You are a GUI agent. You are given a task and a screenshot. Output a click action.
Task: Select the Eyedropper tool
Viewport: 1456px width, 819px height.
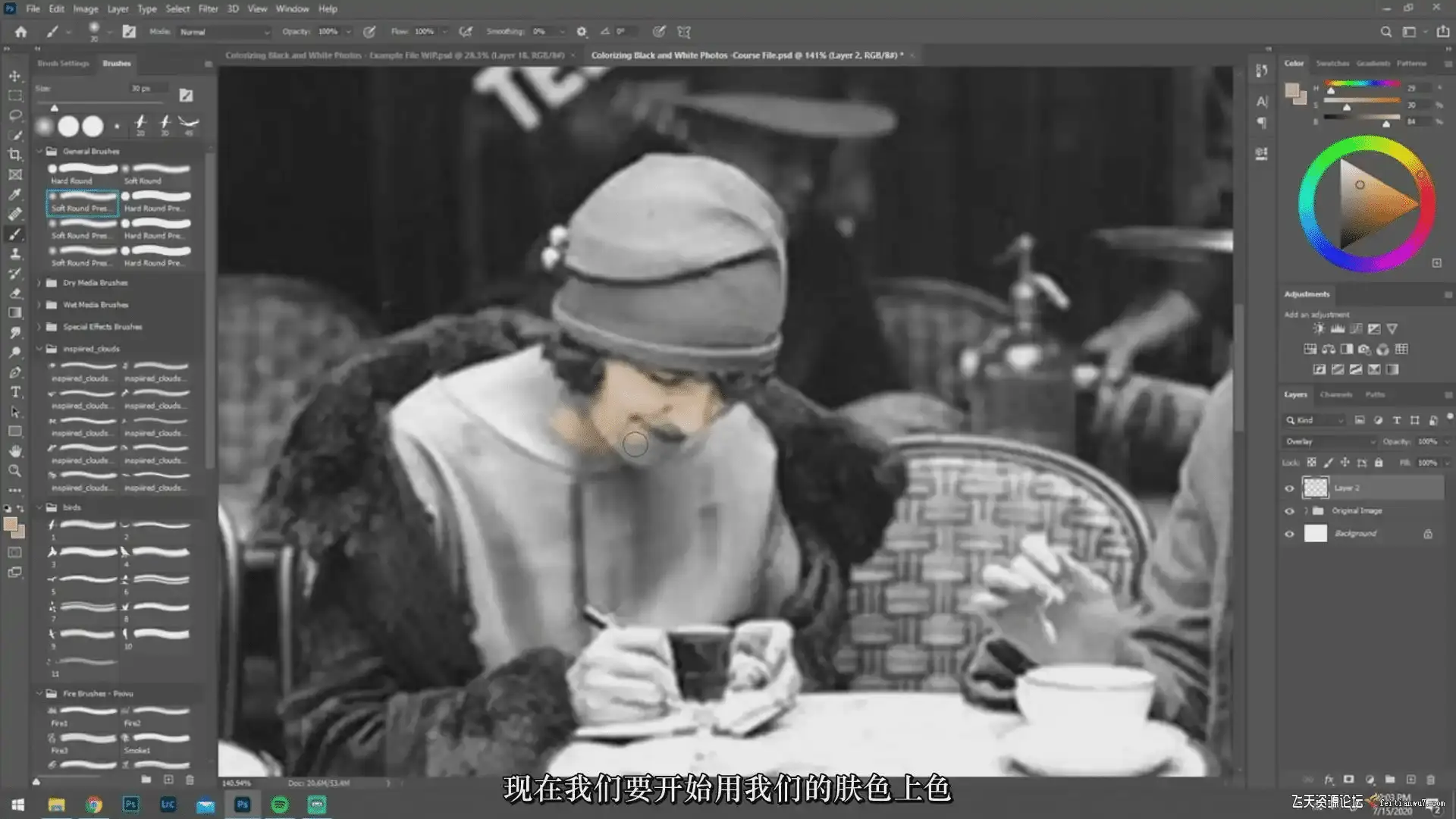pos(14,194)
